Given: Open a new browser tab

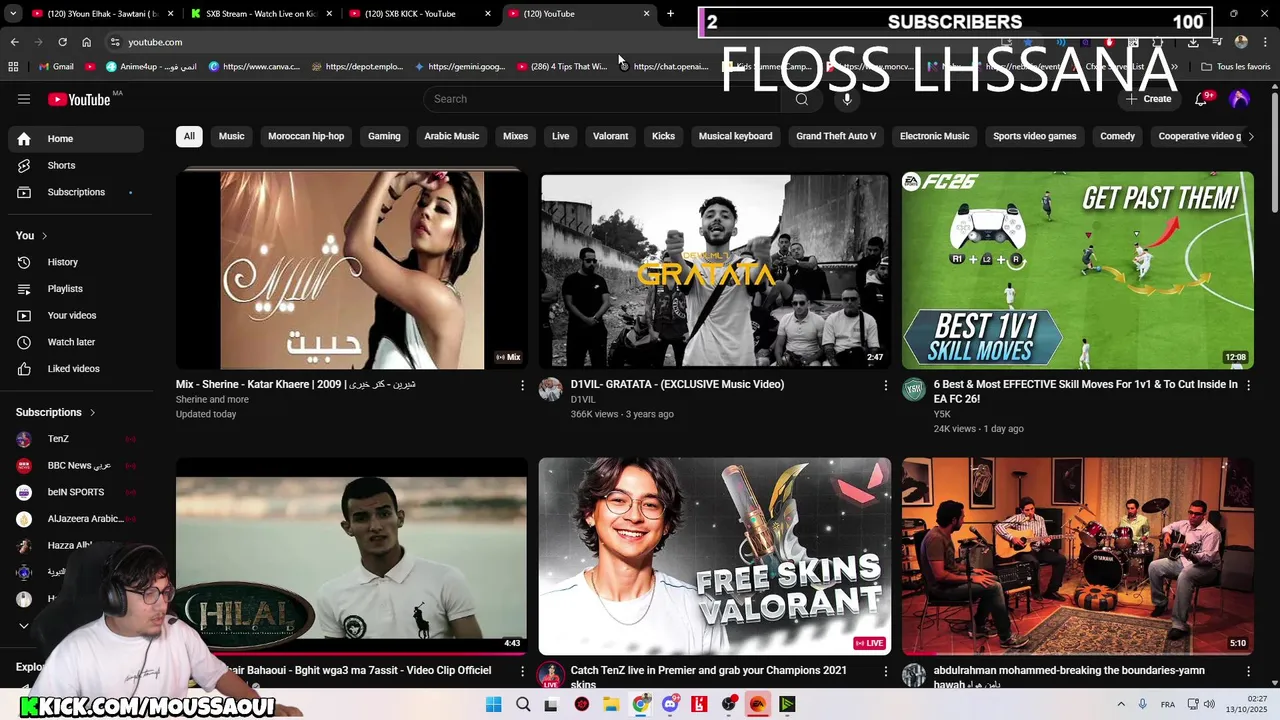Looking at the screenshot, I should (x=670, y=14).
